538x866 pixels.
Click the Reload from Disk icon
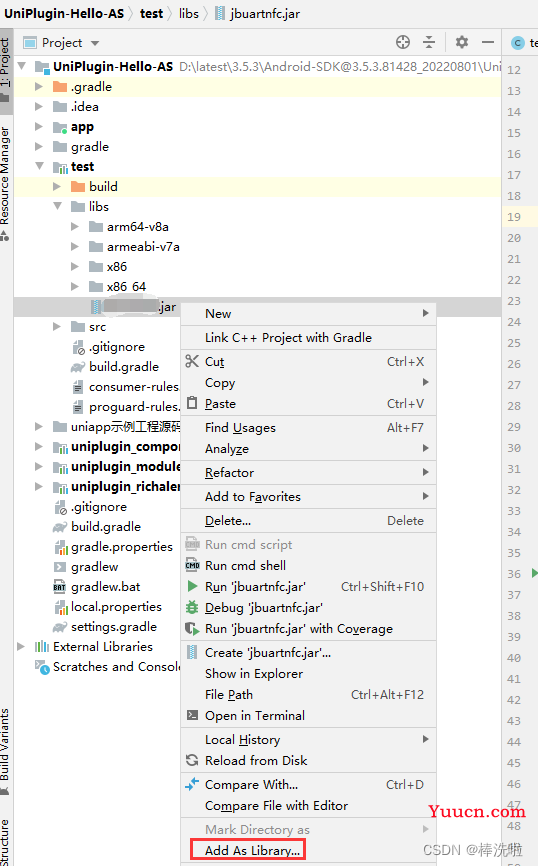[192, 761]
